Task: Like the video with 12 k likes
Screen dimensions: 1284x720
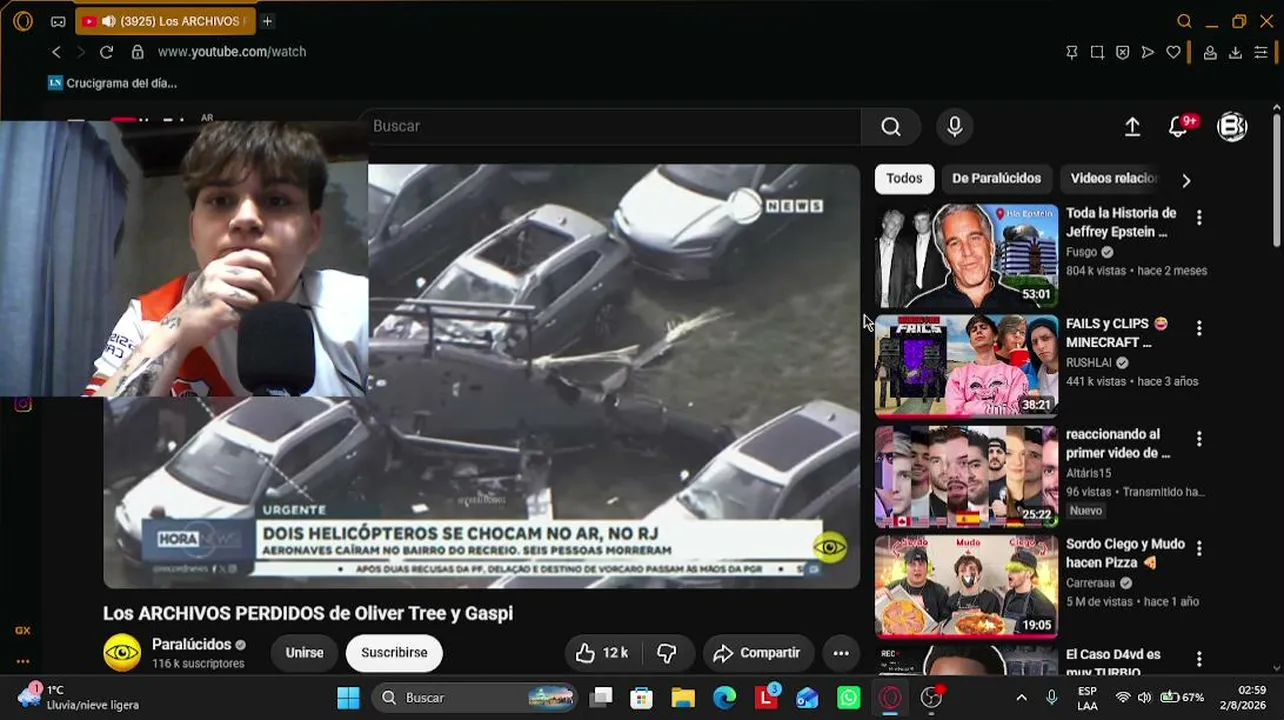Action: click(x=601, y=653)
